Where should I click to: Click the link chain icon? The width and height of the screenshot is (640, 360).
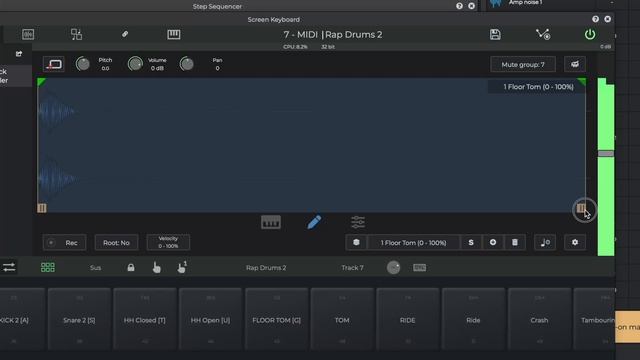(x=125, y=34)
